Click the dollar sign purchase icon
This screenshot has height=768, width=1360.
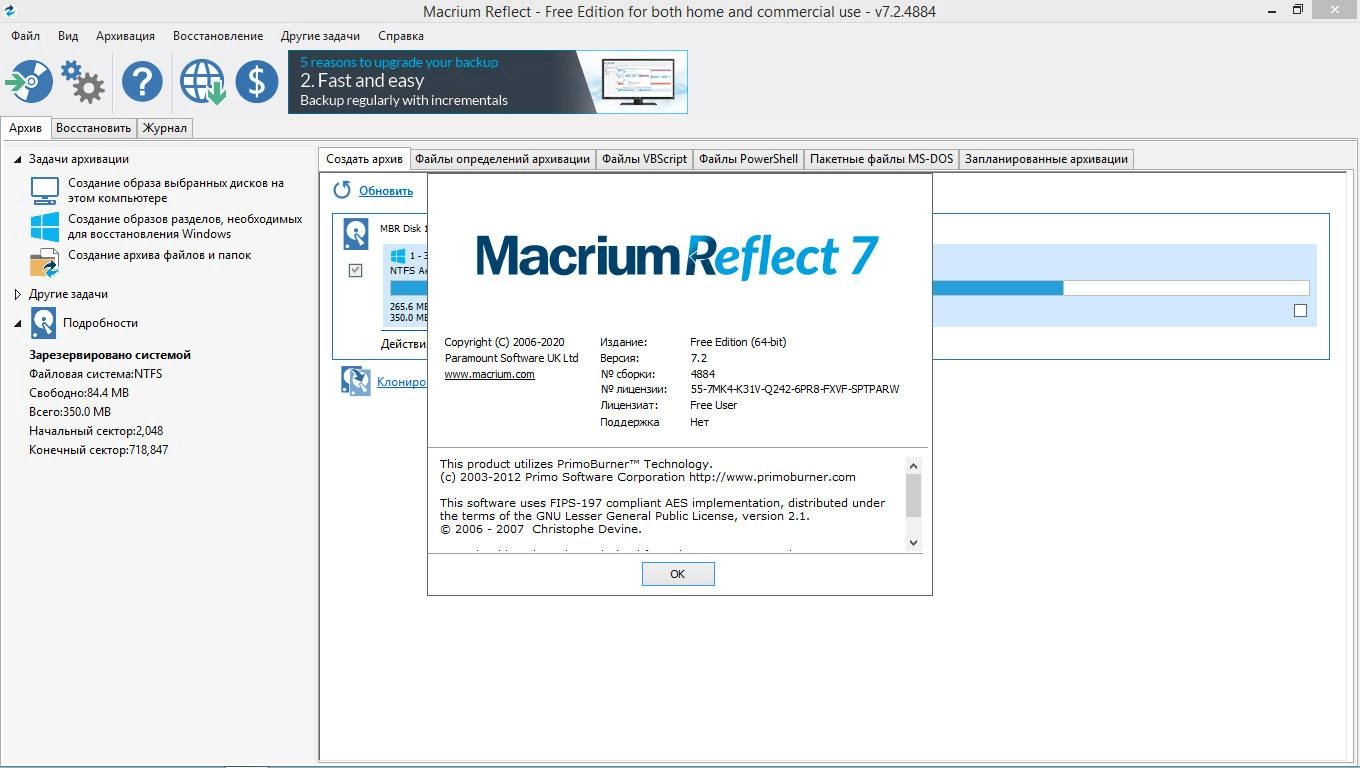pos(257,81)
